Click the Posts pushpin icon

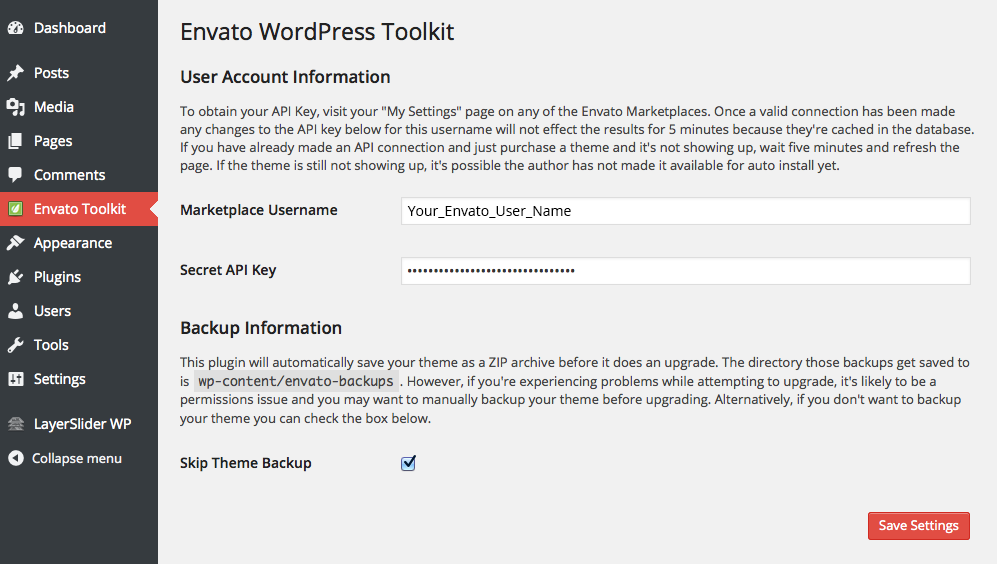click(x=15, y=73)
